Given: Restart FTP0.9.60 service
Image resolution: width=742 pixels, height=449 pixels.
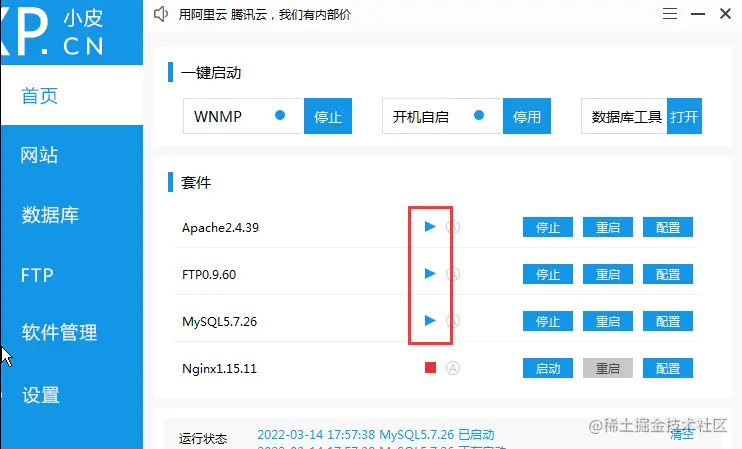Looking at the screenshot, I should point(608,274).
